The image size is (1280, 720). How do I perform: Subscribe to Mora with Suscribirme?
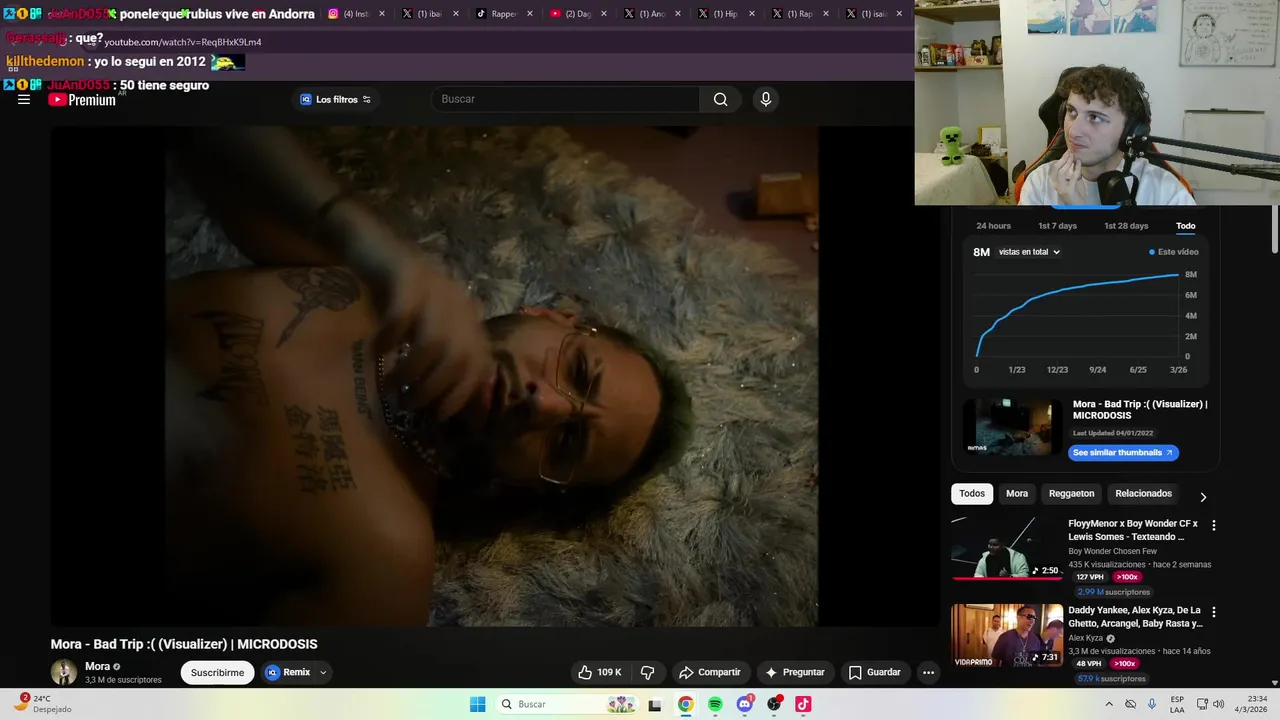click(217, 672)
